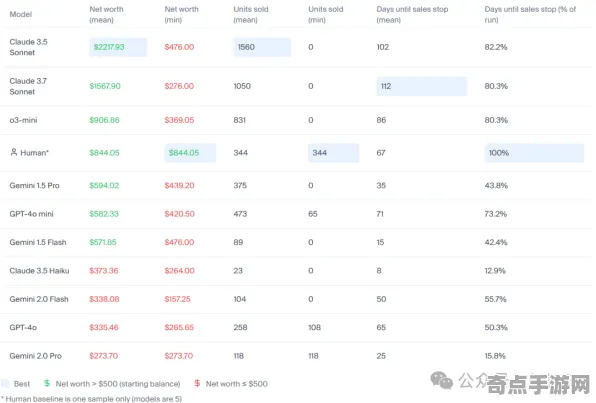Click the highlighted $2217.93 net worth cell
Screen dimensions: 596x403
118,47
